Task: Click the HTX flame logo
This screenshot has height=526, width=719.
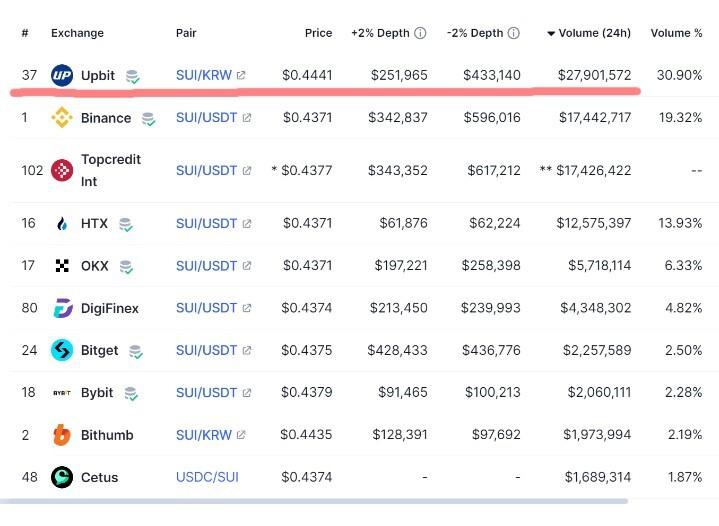Action: click(x=62, y=224)
